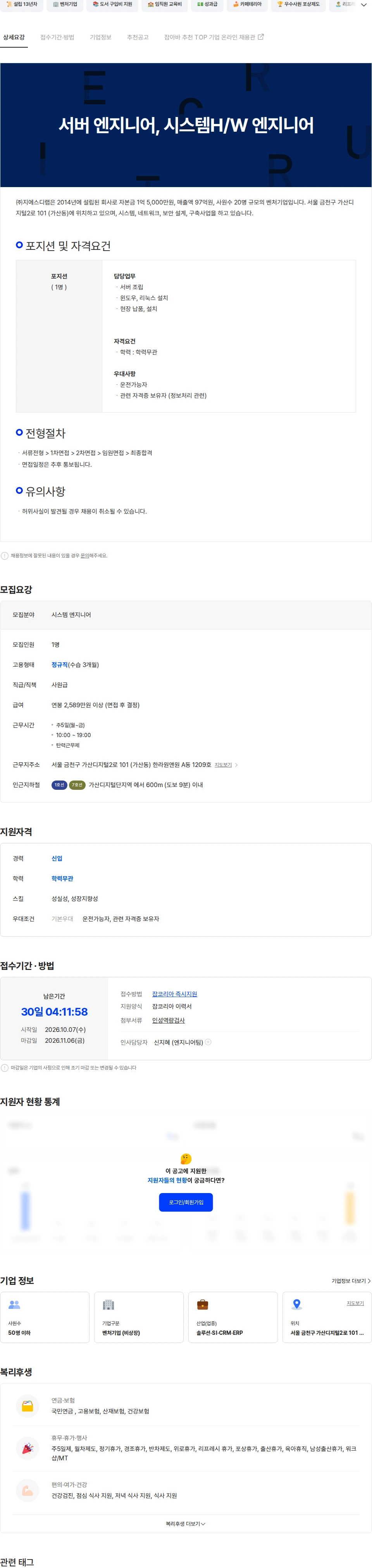Image resolution: width=372 pixels, height=1568 pixels.
Task: Click the 설립 13년차 chip
Action: tap(22, 4)
